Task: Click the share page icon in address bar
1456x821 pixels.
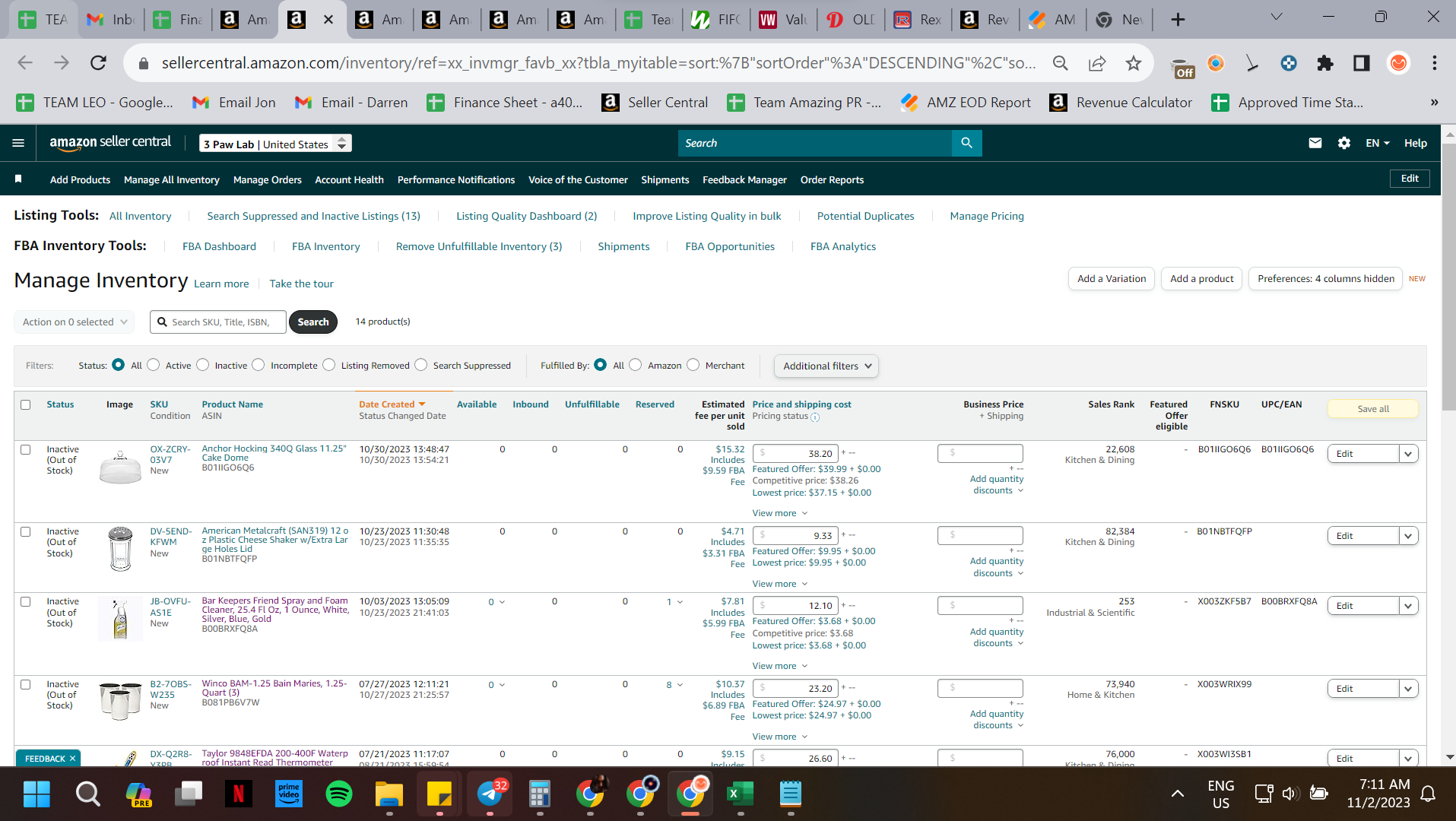Action: coord(1096,63)
